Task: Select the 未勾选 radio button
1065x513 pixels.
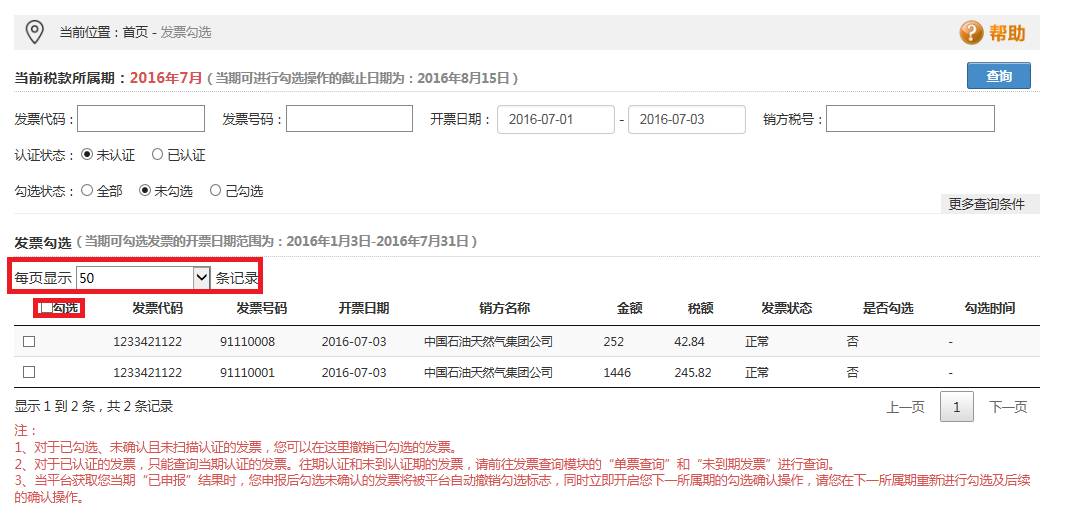Action: coord(145,191)
